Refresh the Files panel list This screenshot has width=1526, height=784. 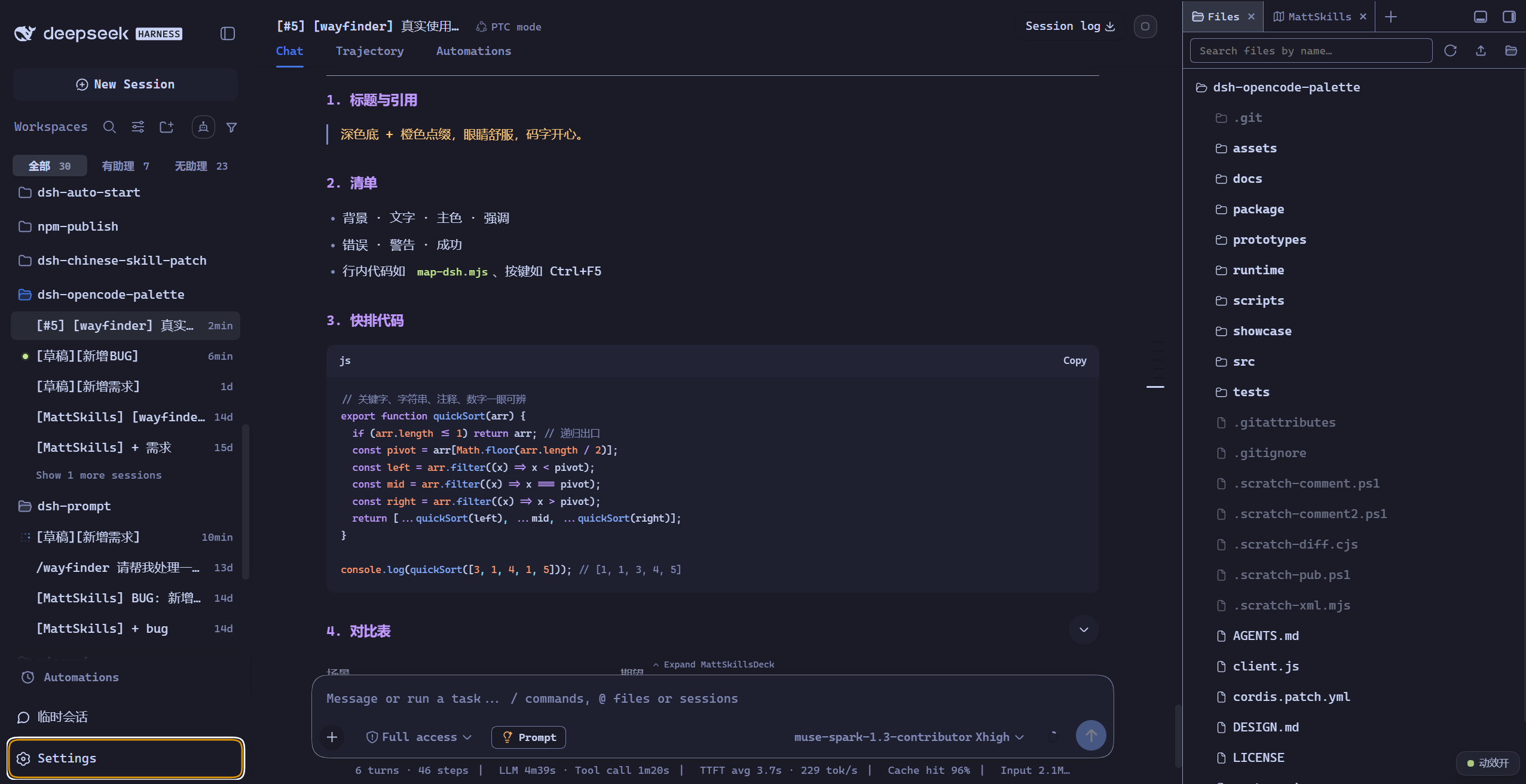click(1450, 51)
